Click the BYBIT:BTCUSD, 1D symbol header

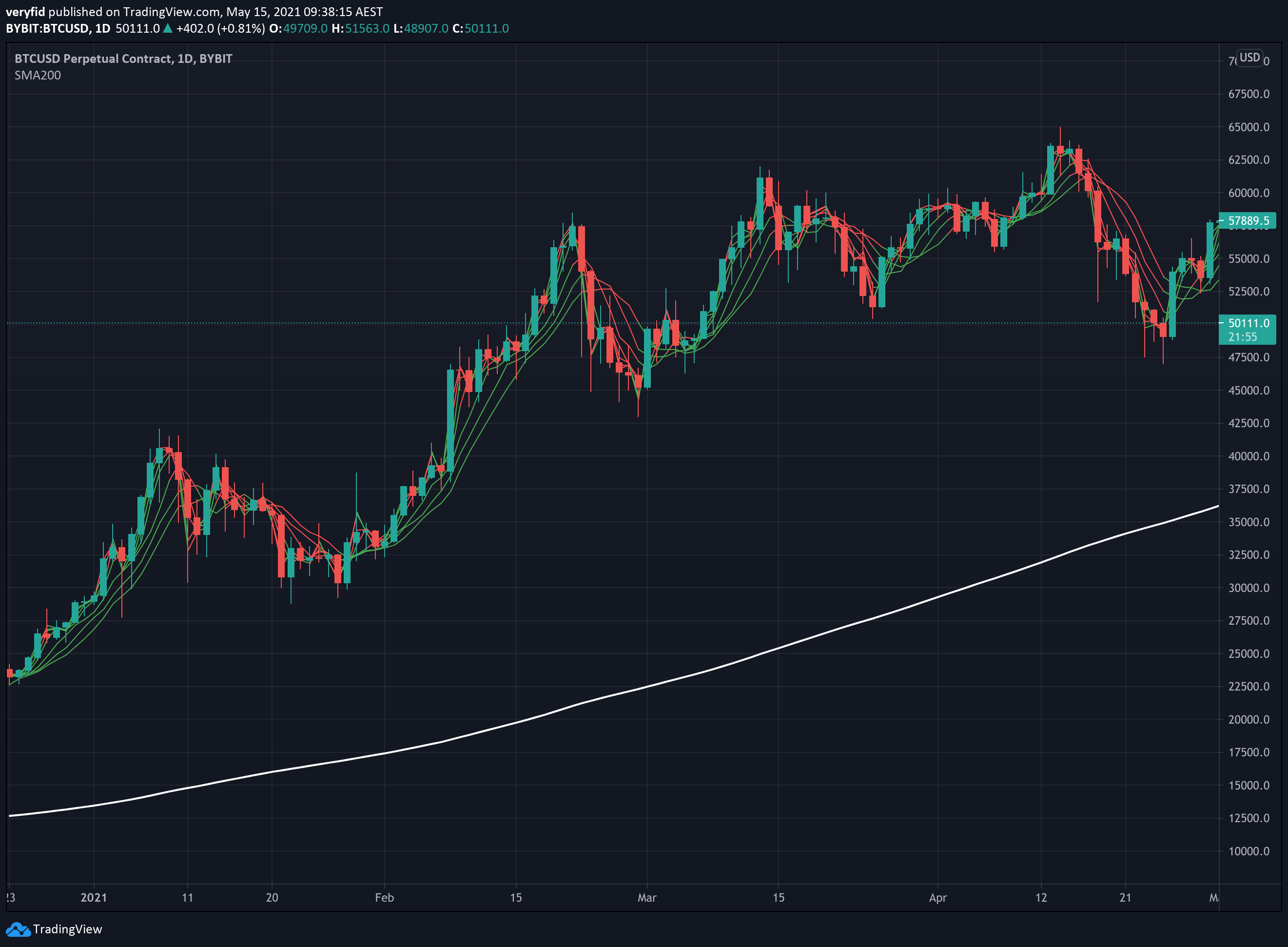(58, 28)
